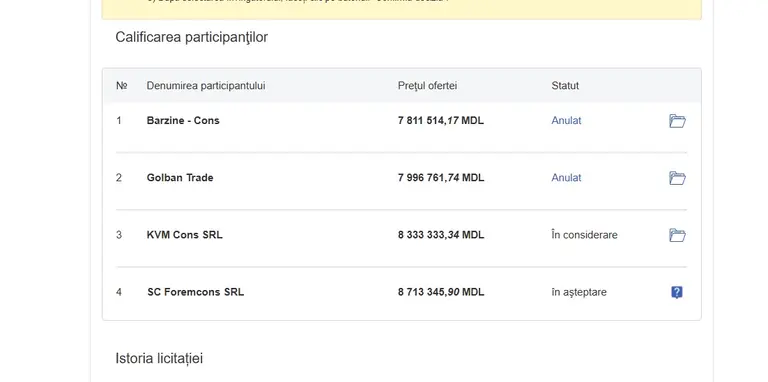Viewport: 768px width, 382px height.
Task: Click price 8 713 345,90 MDL
Action: (441, 292)
